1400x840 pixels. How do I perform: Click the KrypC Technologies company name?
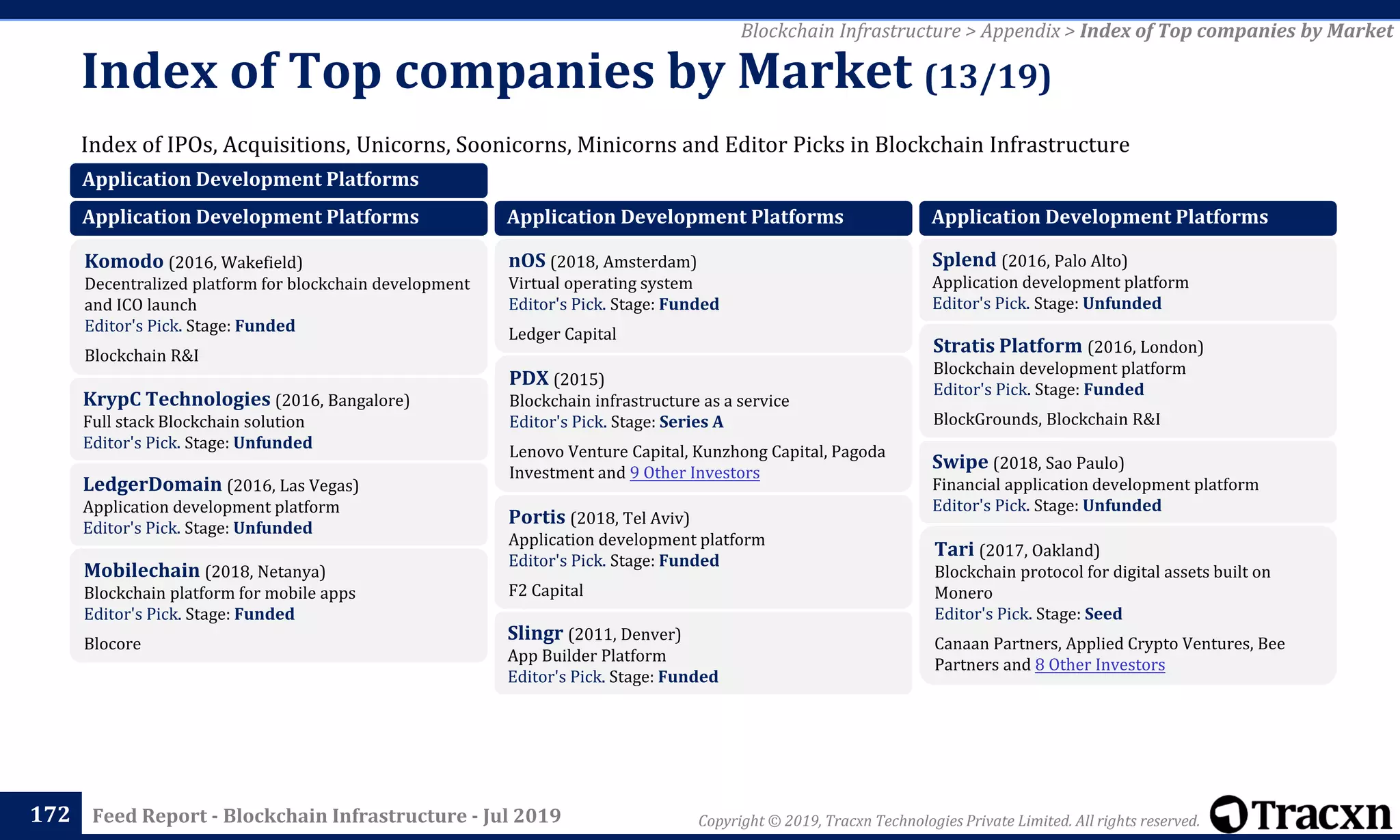tap(176, 399)
